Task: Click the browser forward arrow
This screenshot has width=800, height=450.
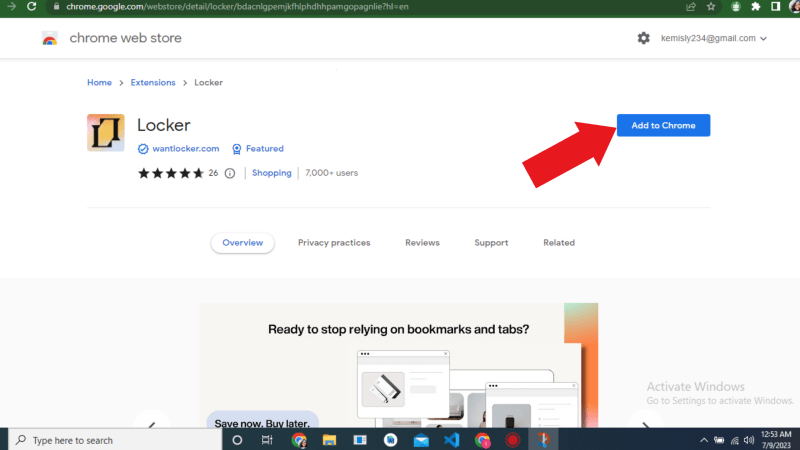Action: click(11, 7)
